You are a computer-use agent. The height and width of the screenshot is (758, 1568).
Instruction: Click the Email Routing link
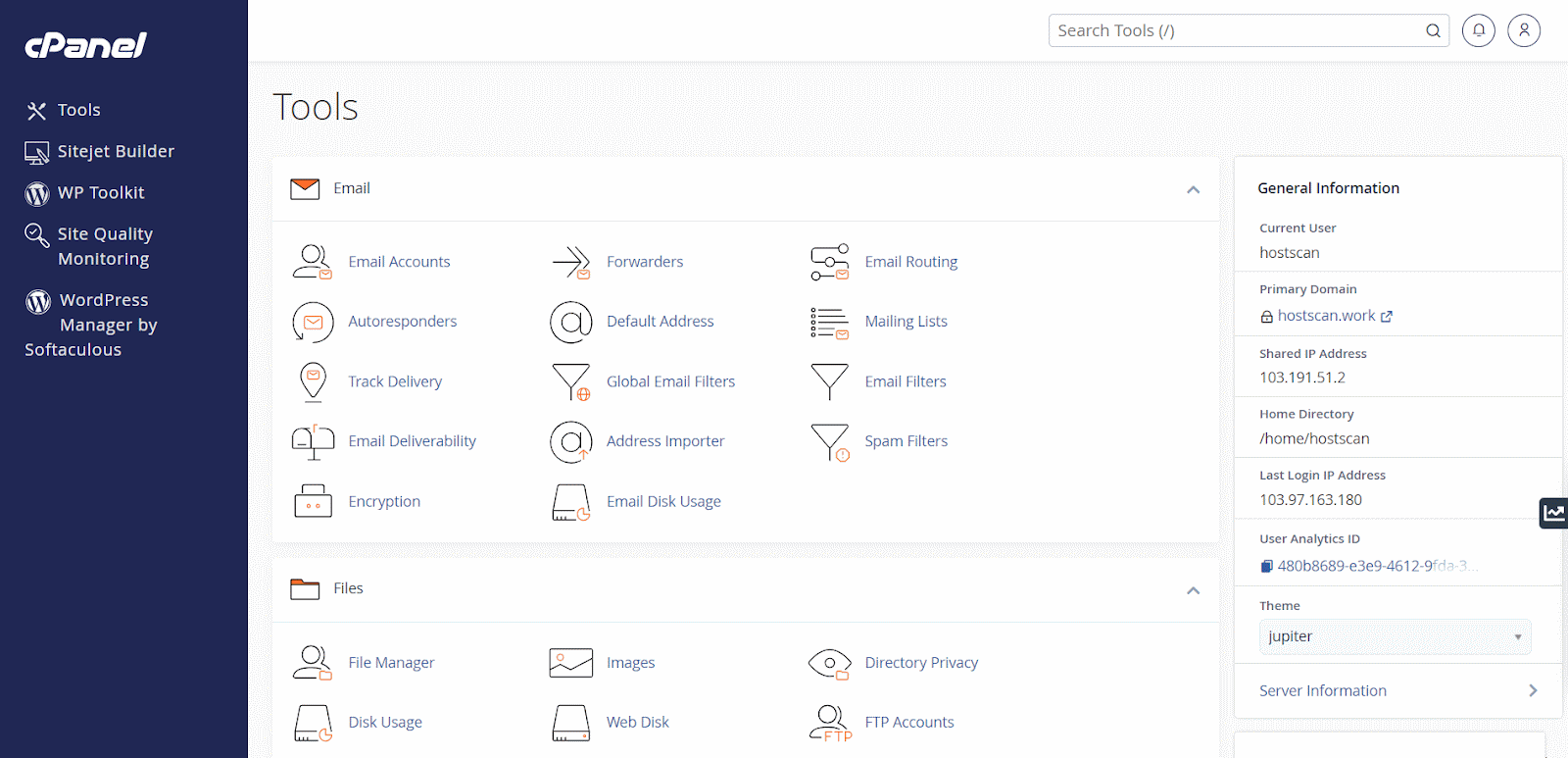(911, 262)
